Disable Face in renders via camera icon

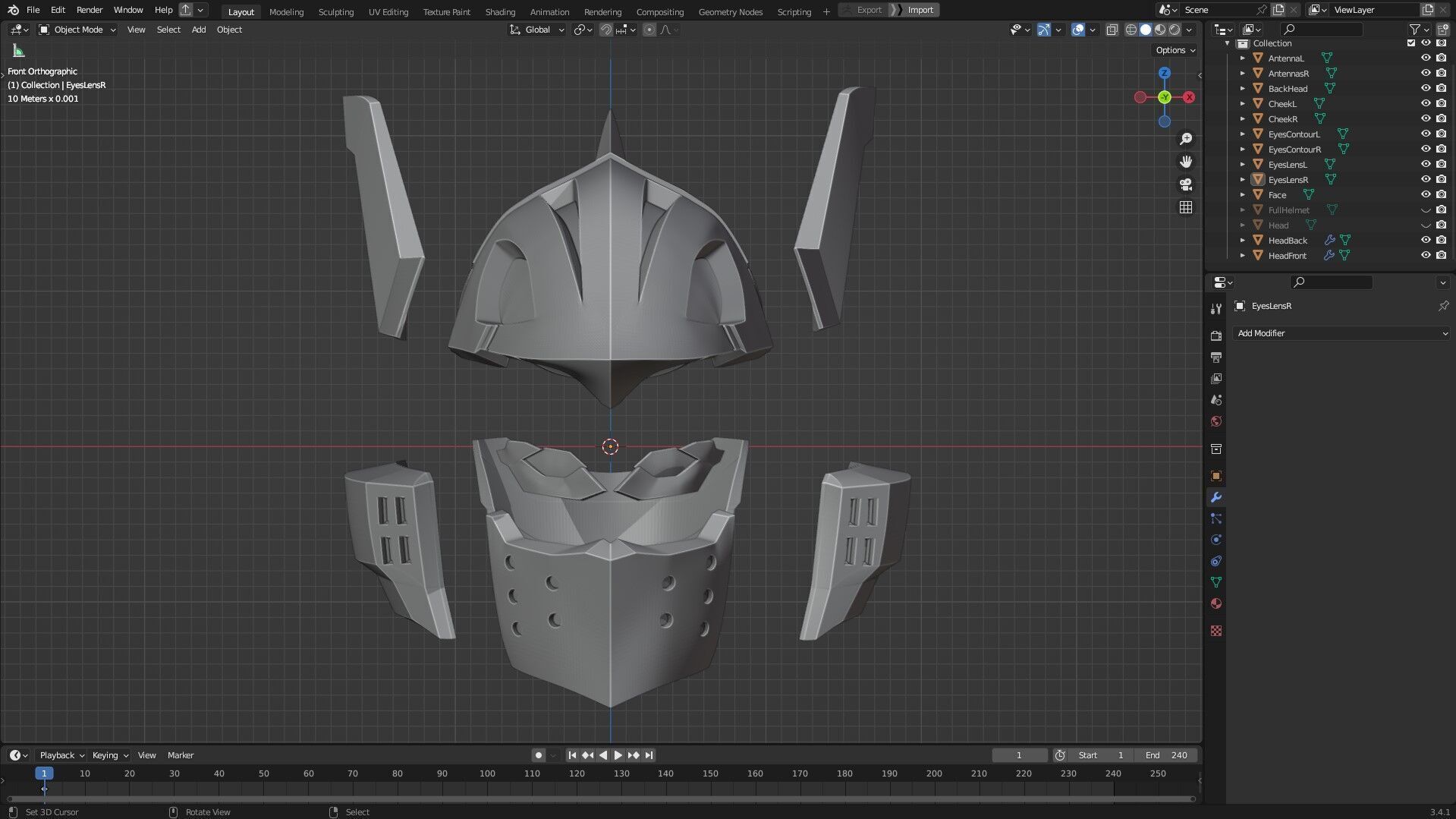pyautogui.click(x=1441, y=195)
